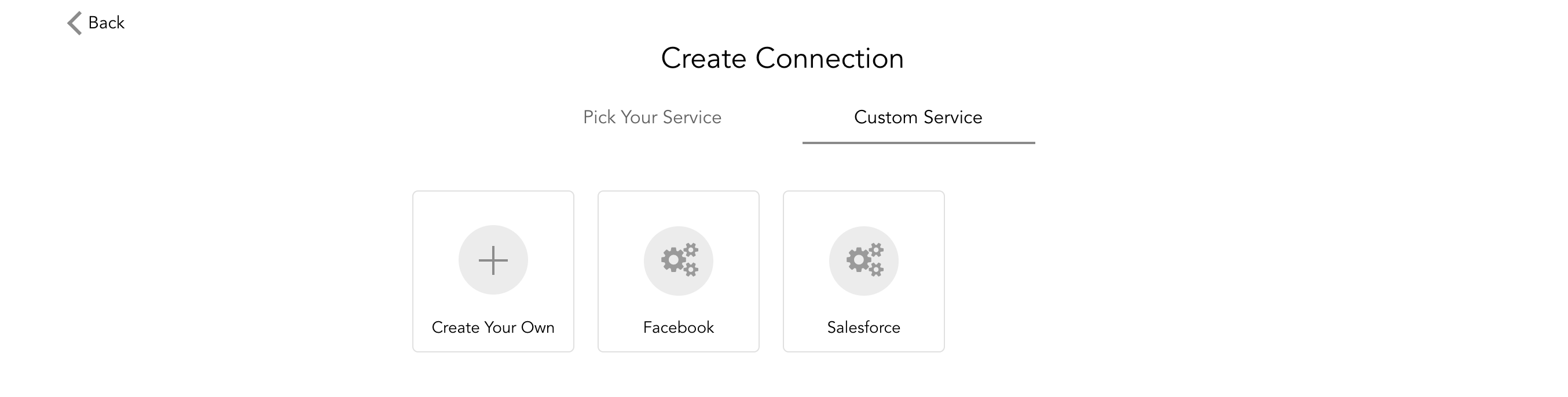Click the Create Connection page heading
Image resolution: width=1568 pixels, height=397 pixels.
point(782,58)
